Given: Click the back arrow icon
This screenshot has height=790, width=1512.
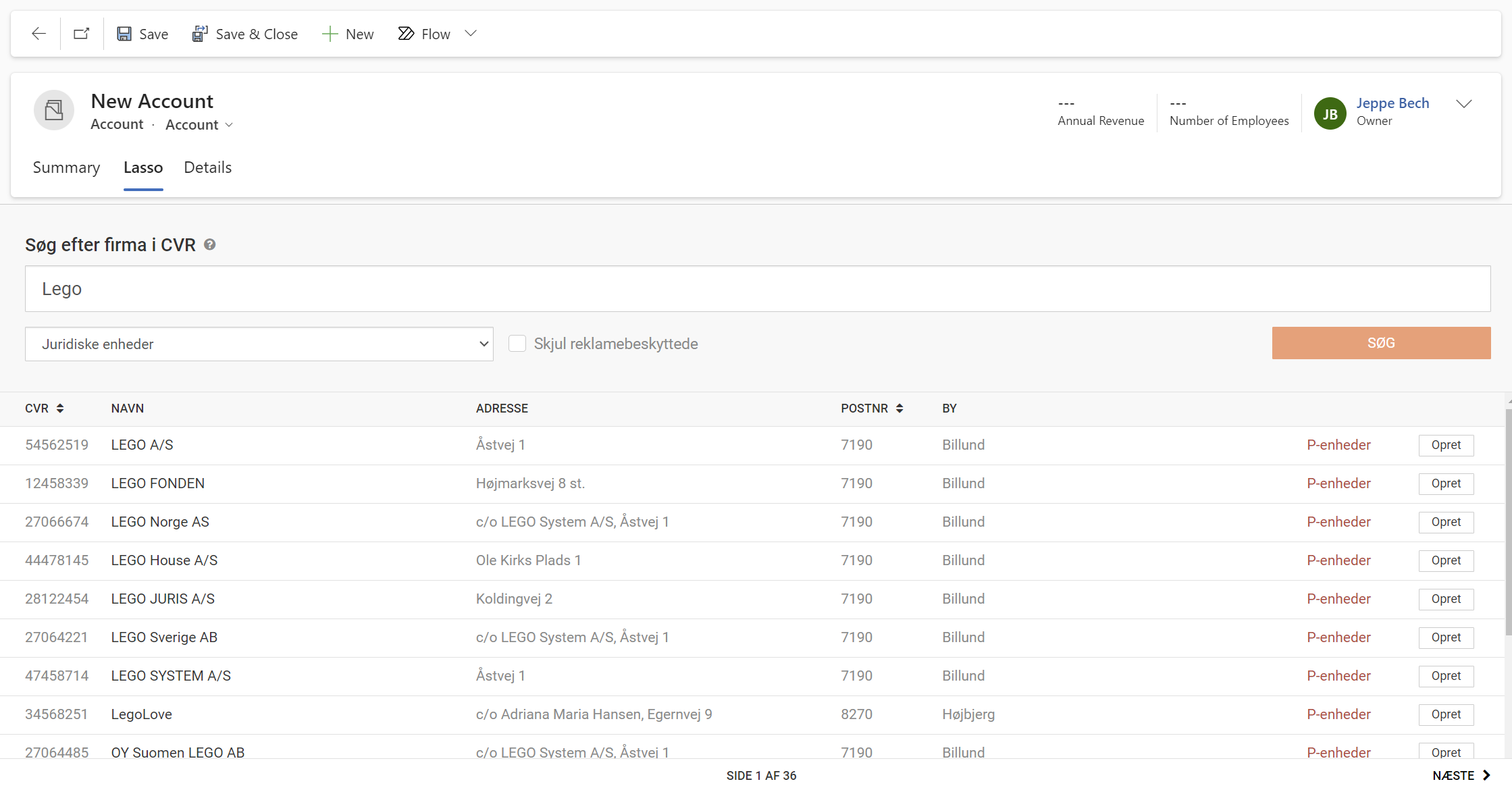Looking at the screenshot, I should click(38, 34).
